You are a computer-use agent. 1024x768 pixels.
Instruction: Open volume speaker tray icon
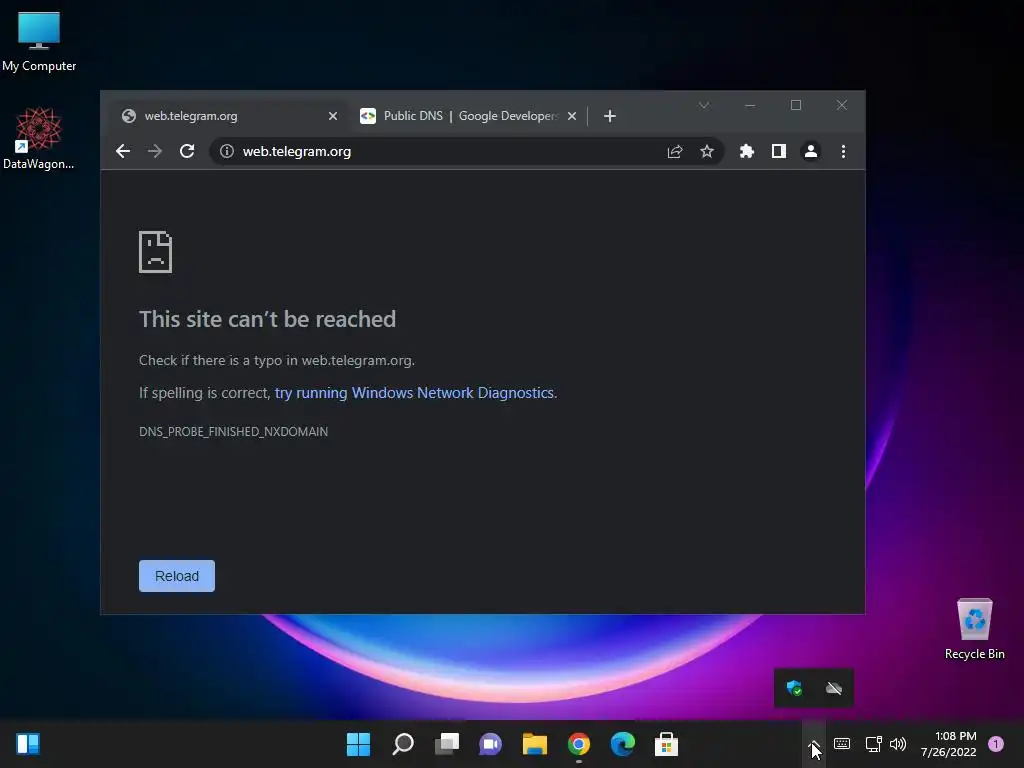pyautogui.click(x=898, y=744)
